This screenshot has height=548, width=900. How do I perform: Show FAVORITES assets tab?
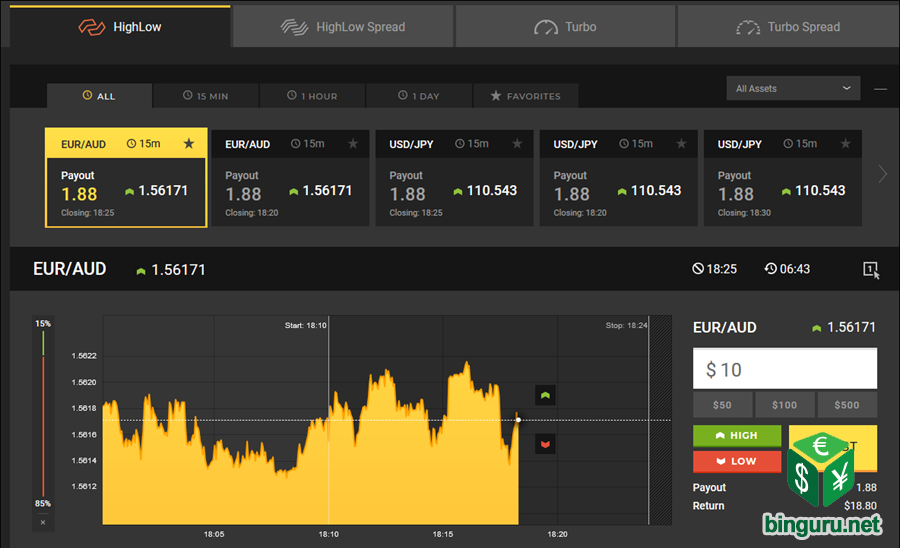(525, 96)
